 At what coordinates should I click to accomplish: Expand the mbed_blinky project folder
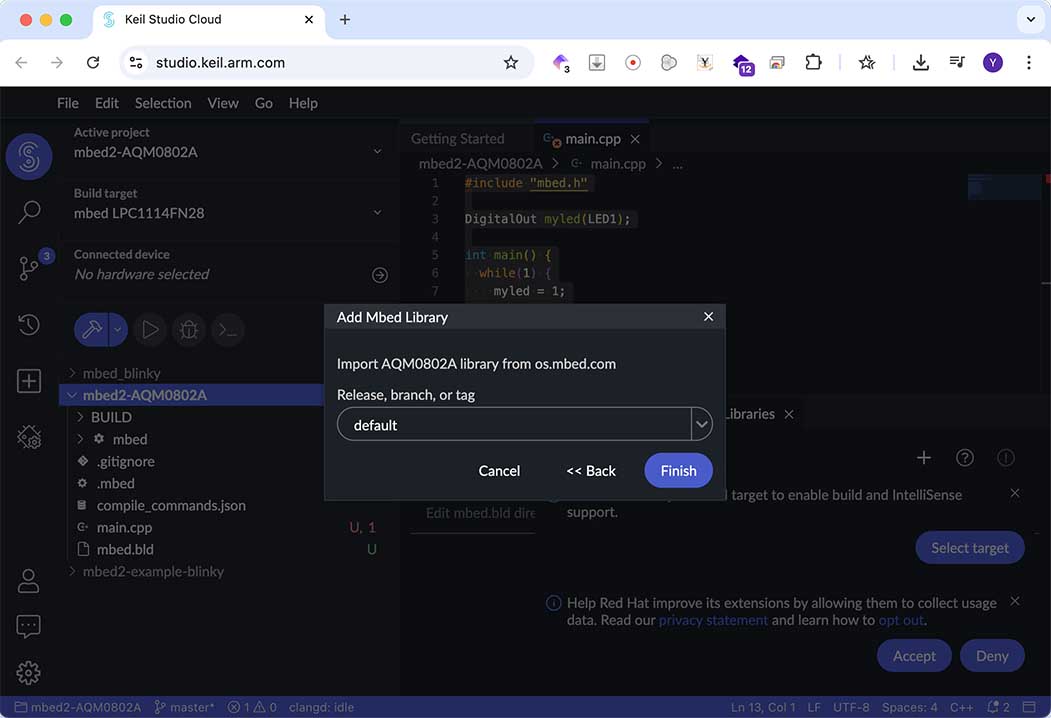click(x=72, y=373)
